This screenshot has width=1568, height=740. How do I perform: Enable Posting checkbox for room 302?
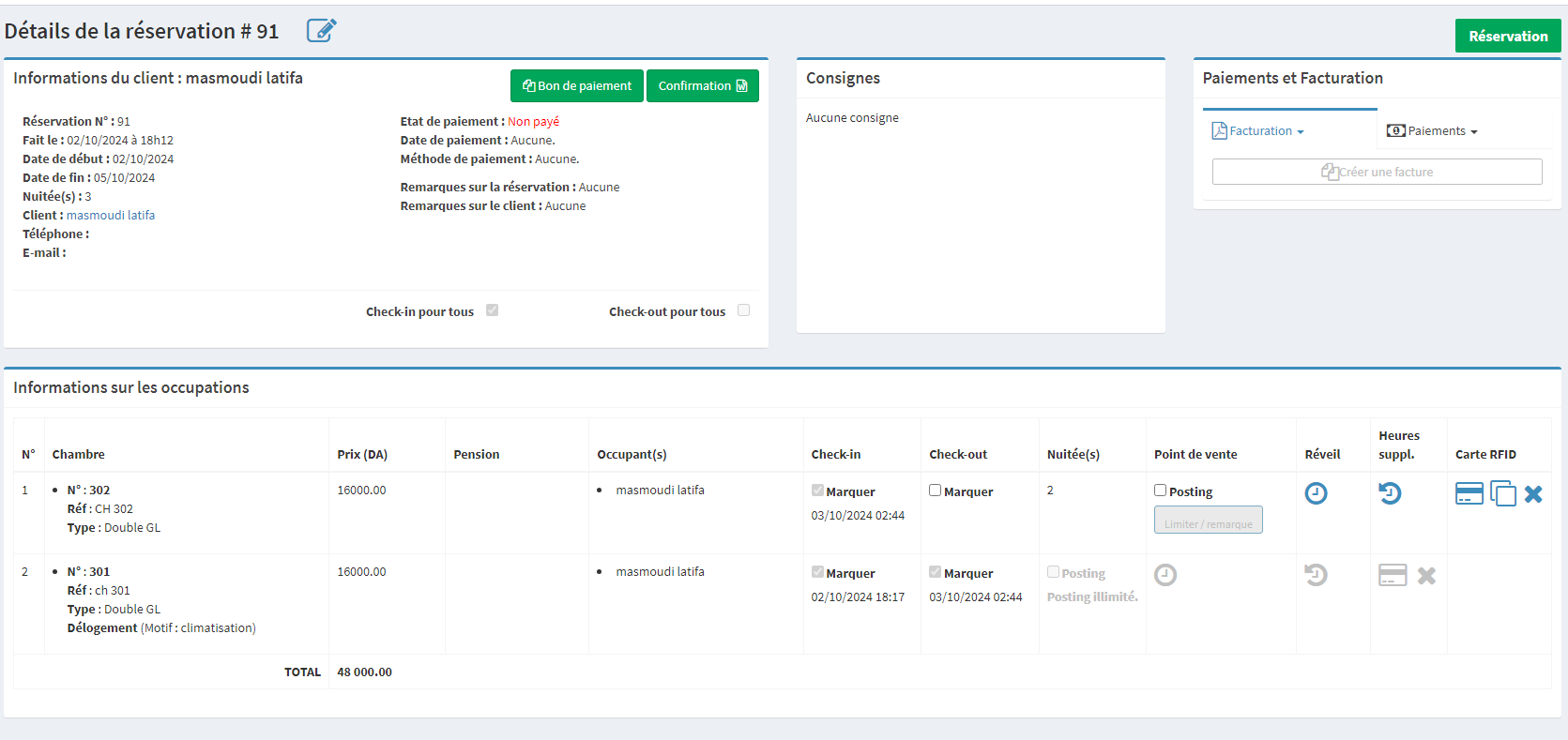point(1160,491)
